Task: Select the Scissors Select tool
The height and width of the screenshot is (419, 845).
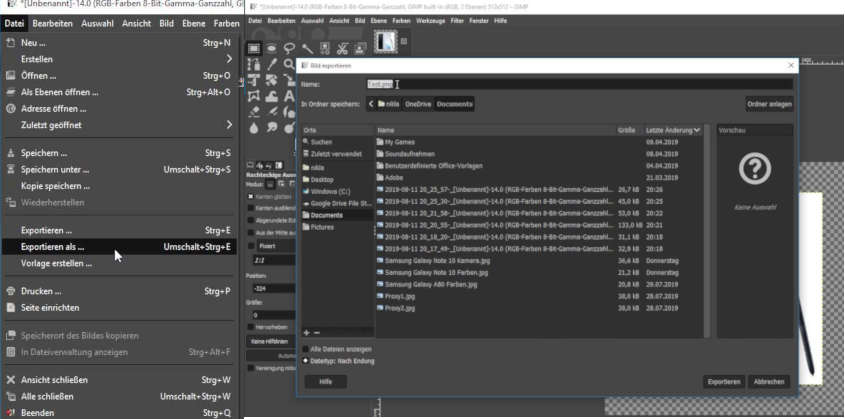Action: tap(342, 48)
